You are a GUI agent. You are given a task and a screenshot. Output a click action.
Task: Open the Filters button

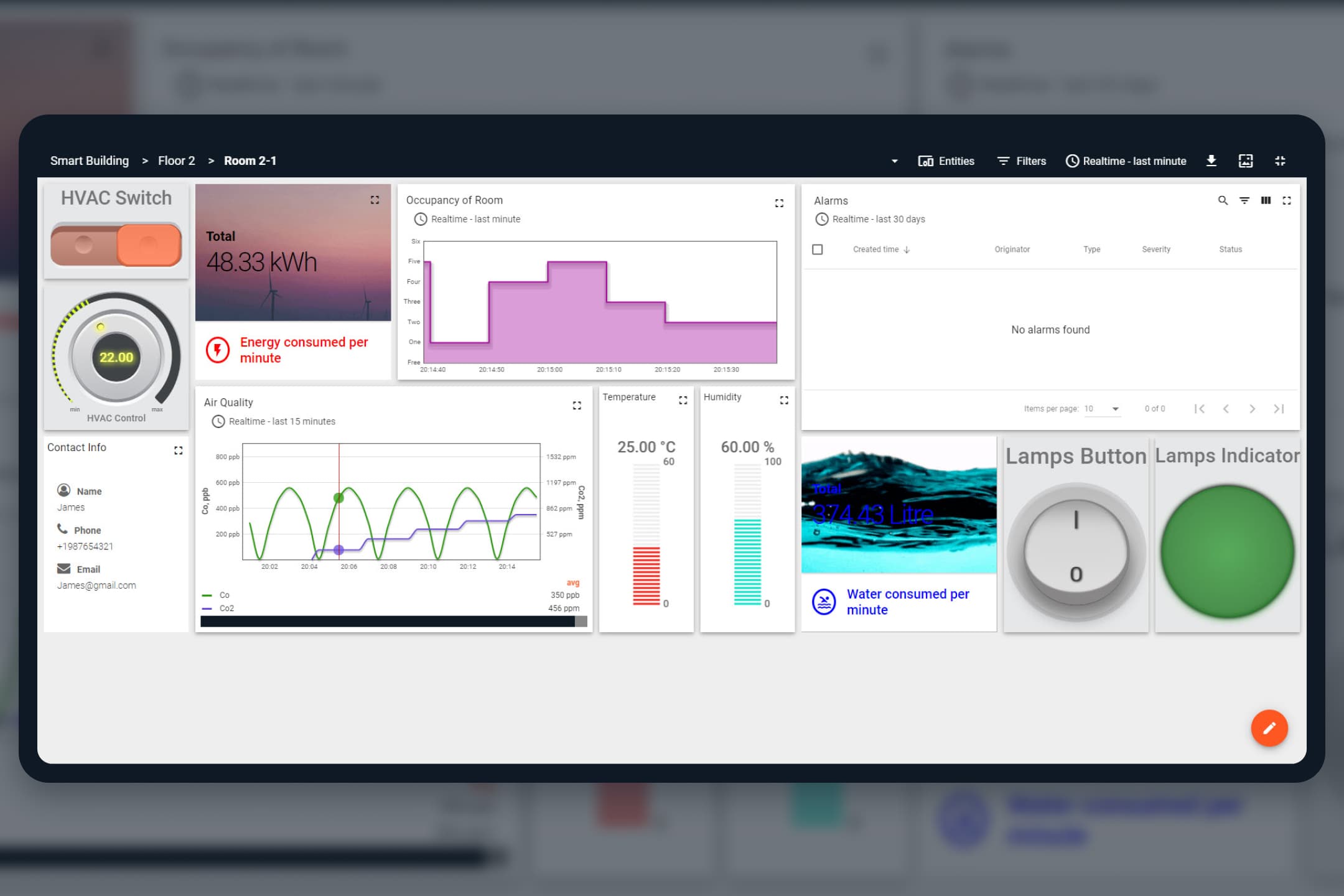pyautogui.click(x=1022, y=161)
